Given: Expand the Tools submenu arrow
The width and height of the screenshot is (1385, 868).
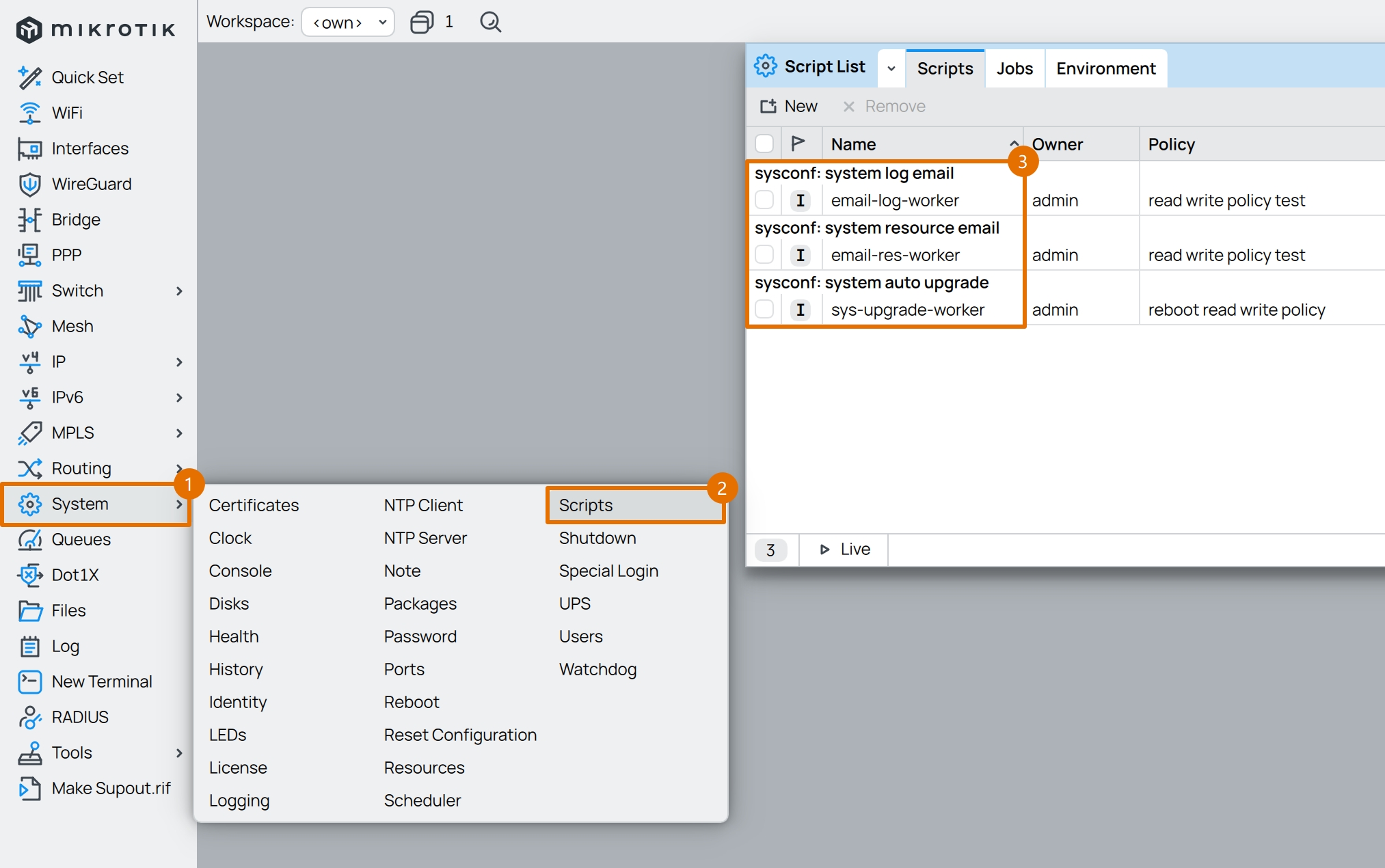Looking at the screenshot, I should tap(179, 753).
